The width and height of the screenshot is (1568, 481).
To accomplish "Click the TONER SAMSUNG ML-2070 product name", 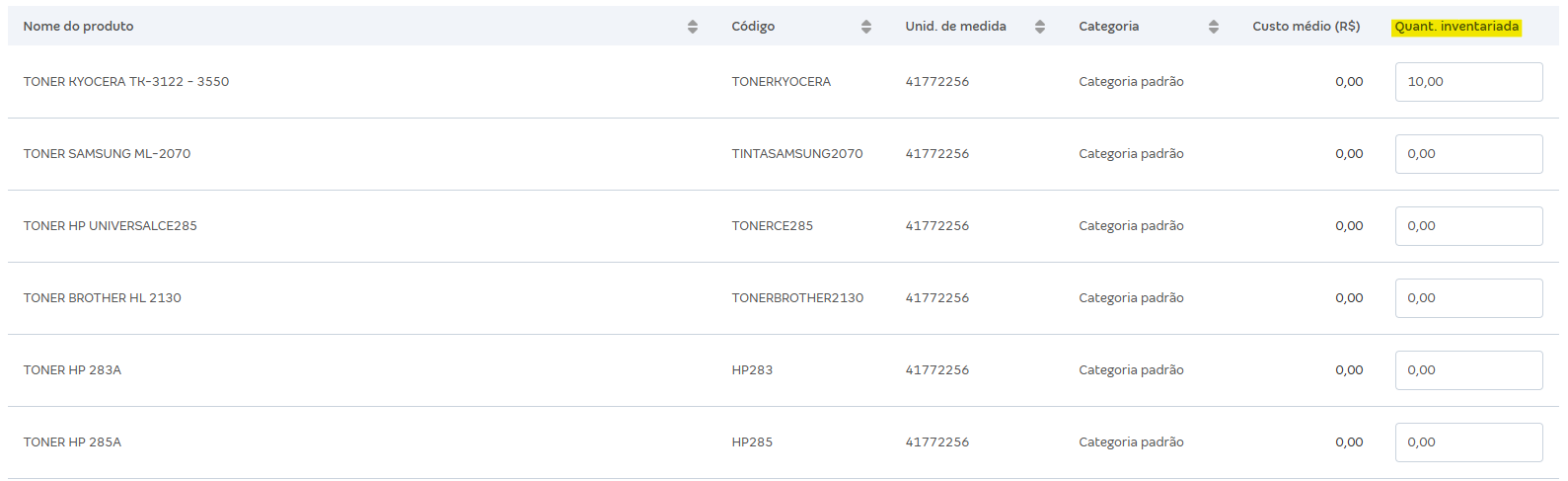I will click(107, 154).
